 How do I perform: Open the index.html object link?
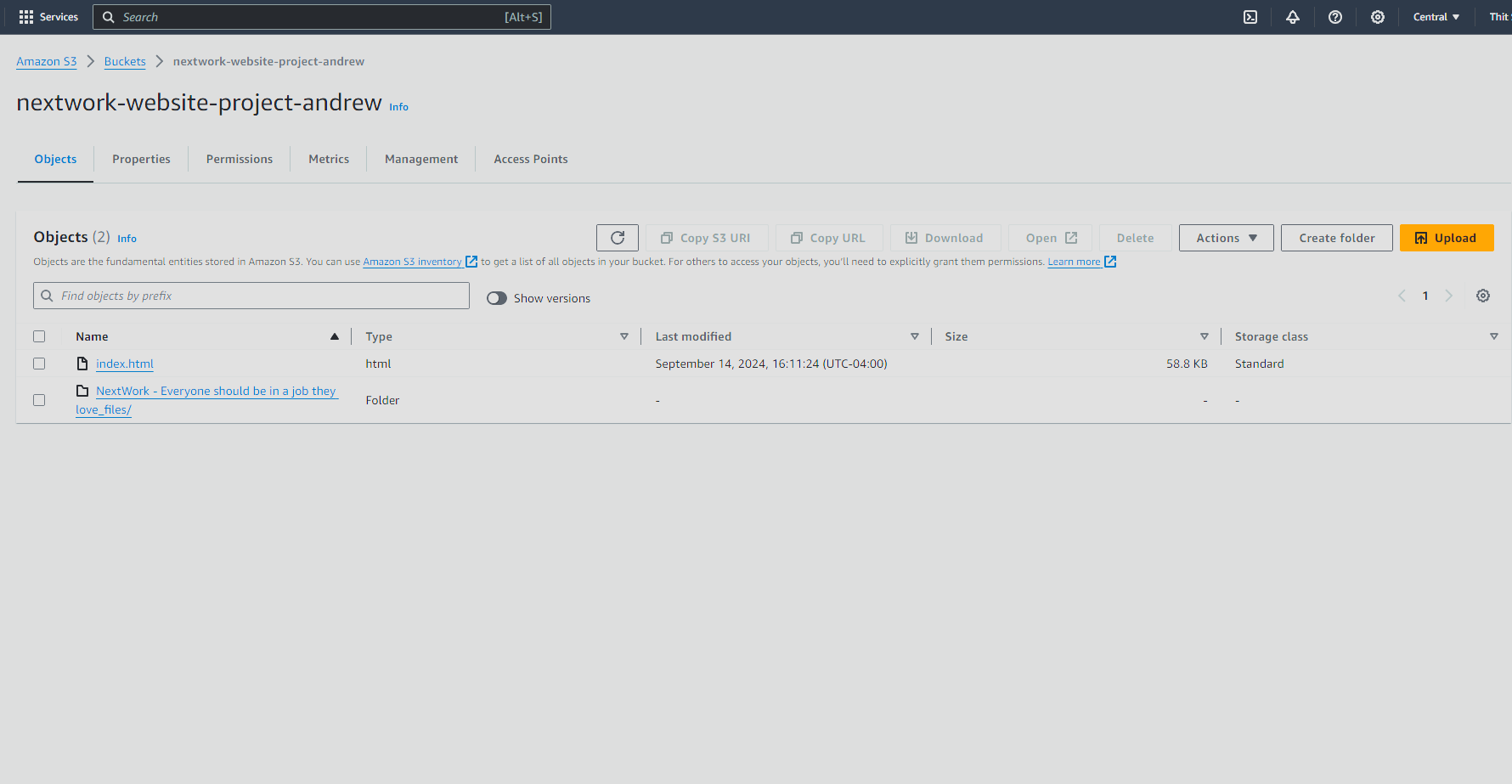[x=125, y=364]
